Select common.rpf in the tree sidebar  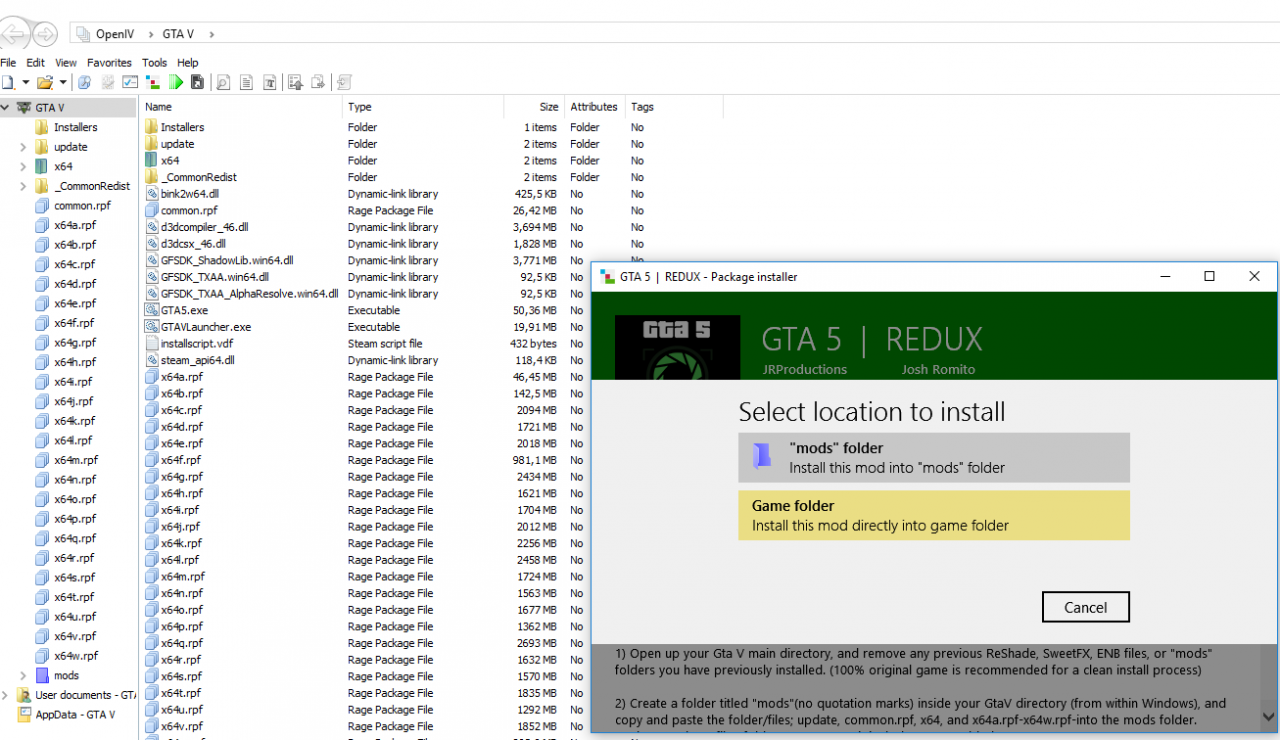[x=82, y=205]
